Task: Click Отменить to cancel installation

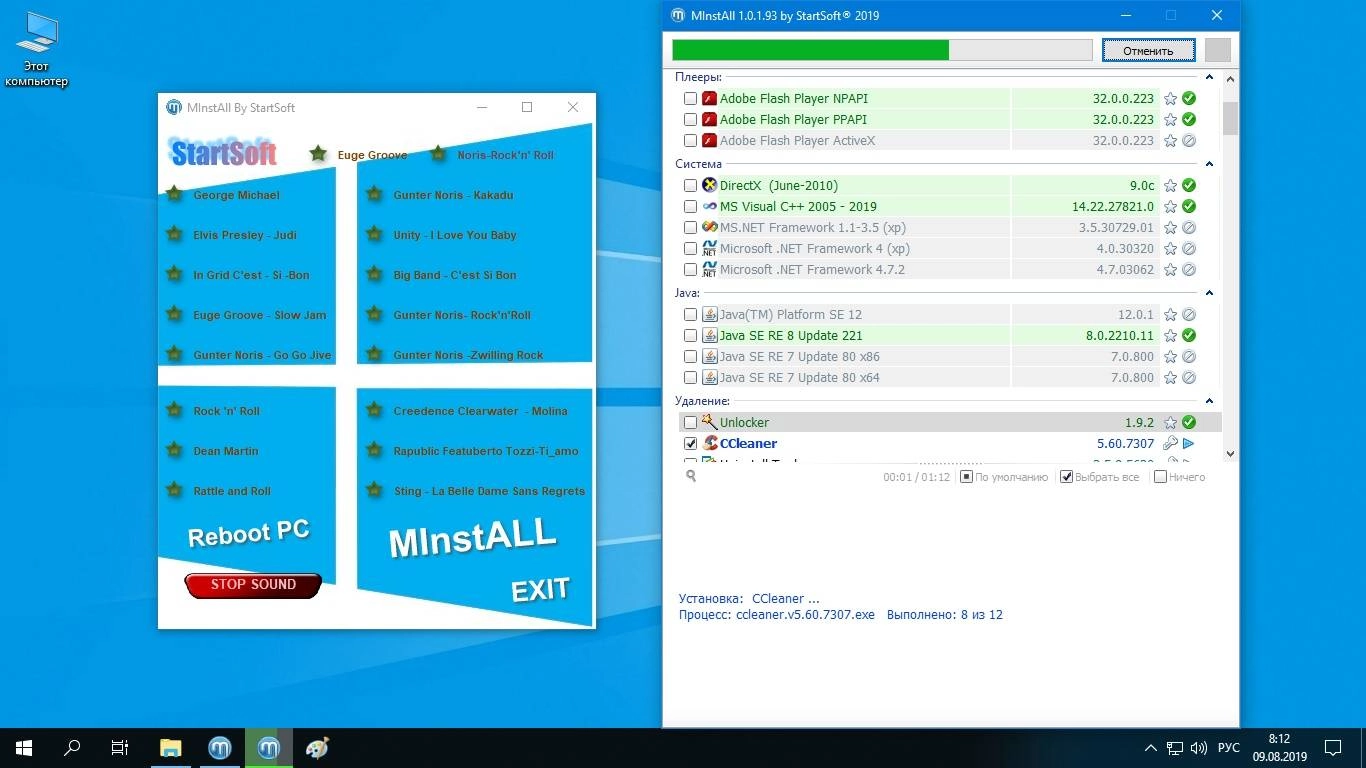Action: tap(1148, 50)
